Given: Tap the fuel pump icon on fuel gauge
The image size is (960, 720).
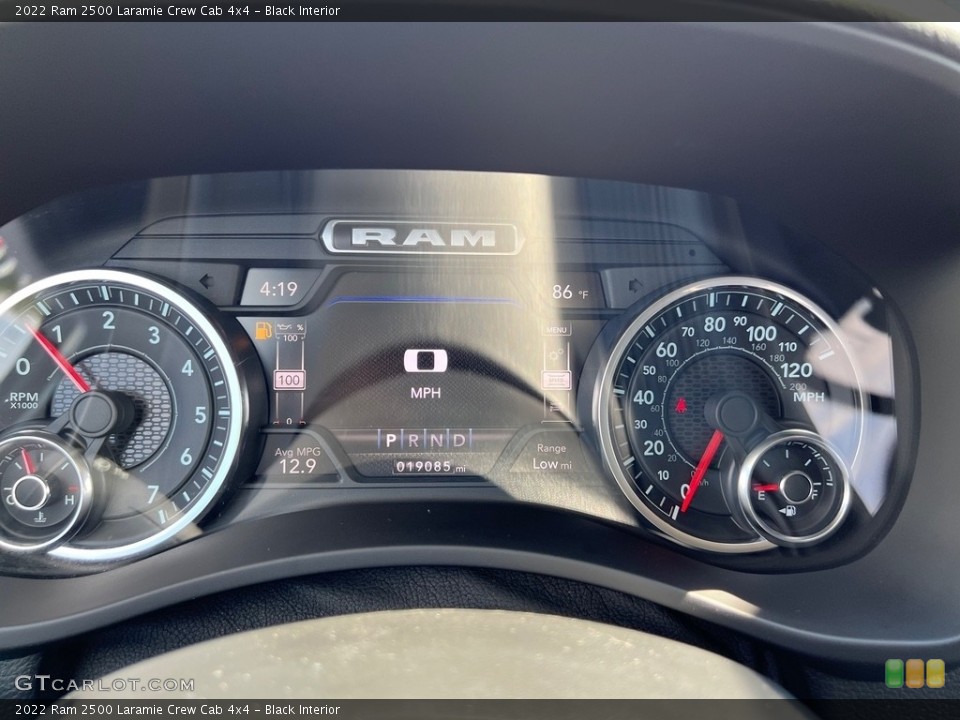Looking at the screenshot, I should click(788, 511).
